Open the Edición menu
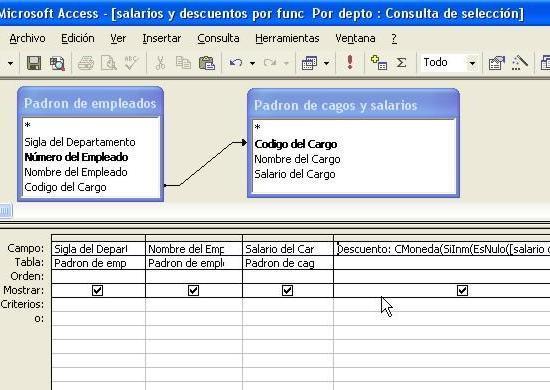 tap(78, 38)
